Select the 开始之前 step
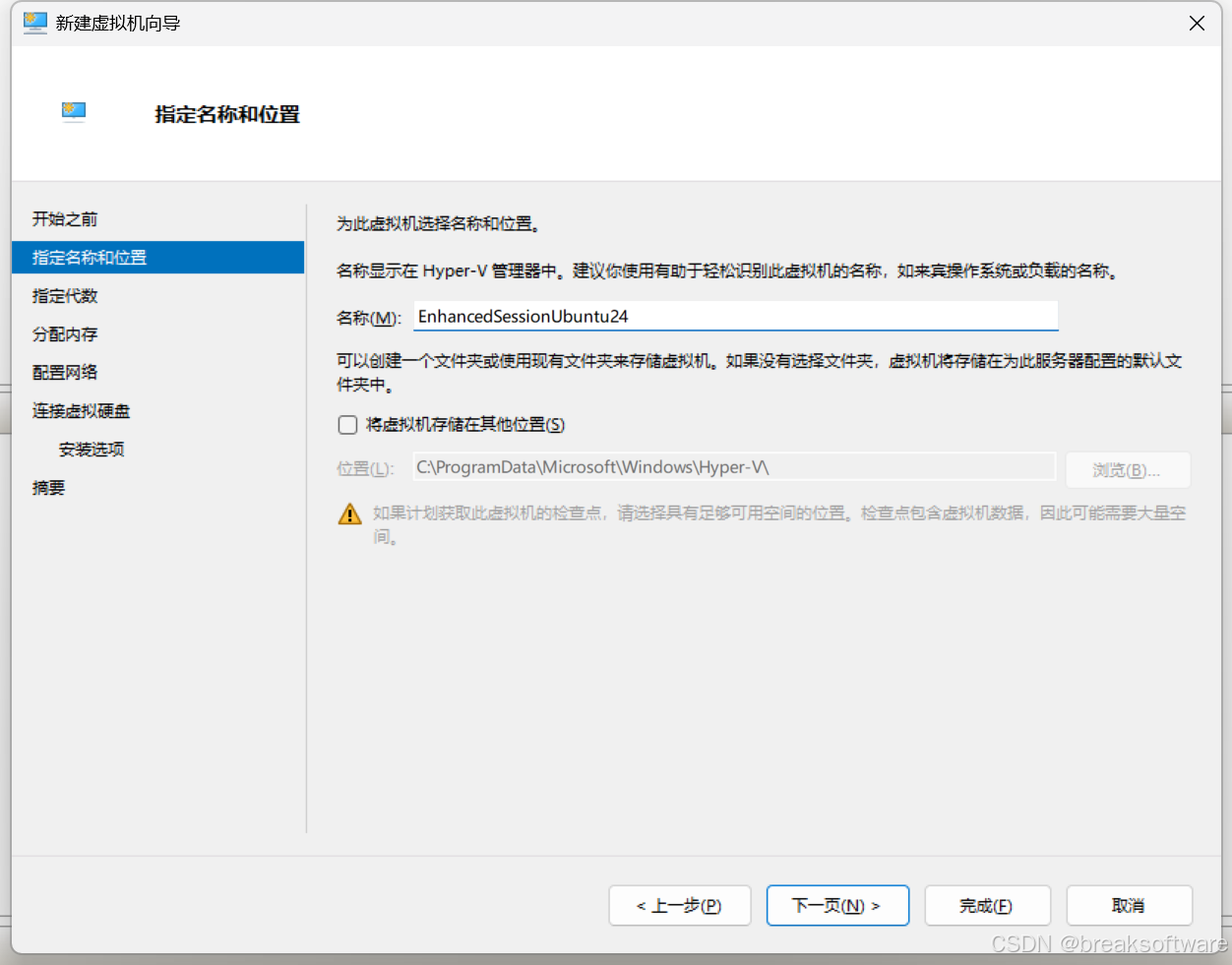This screenshot has width=1232, height=965. point(65,218)
